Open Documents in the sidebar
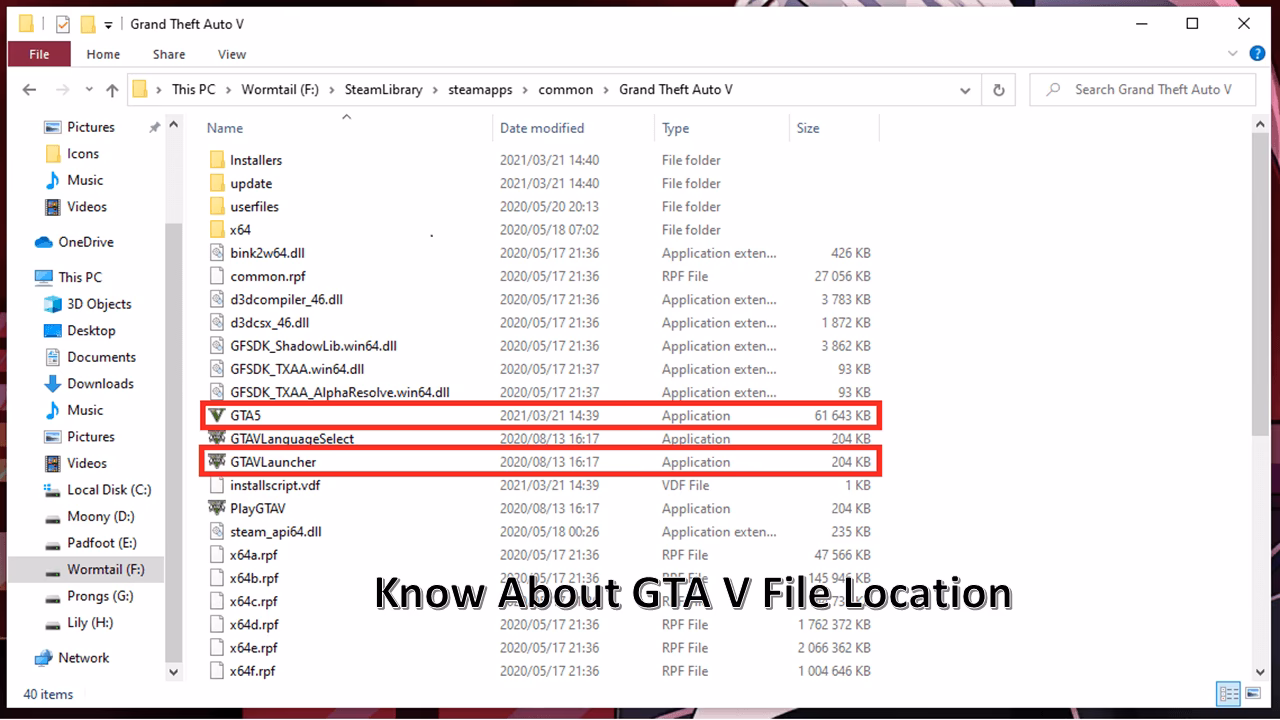Image resolution: width=1280 pixels, height=720 pixels. tap(90, 357)
